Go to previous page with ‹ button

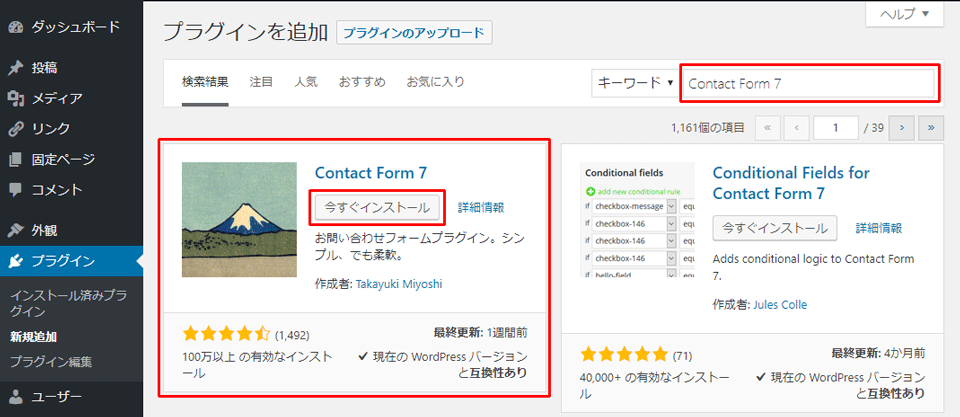(797, 128)
